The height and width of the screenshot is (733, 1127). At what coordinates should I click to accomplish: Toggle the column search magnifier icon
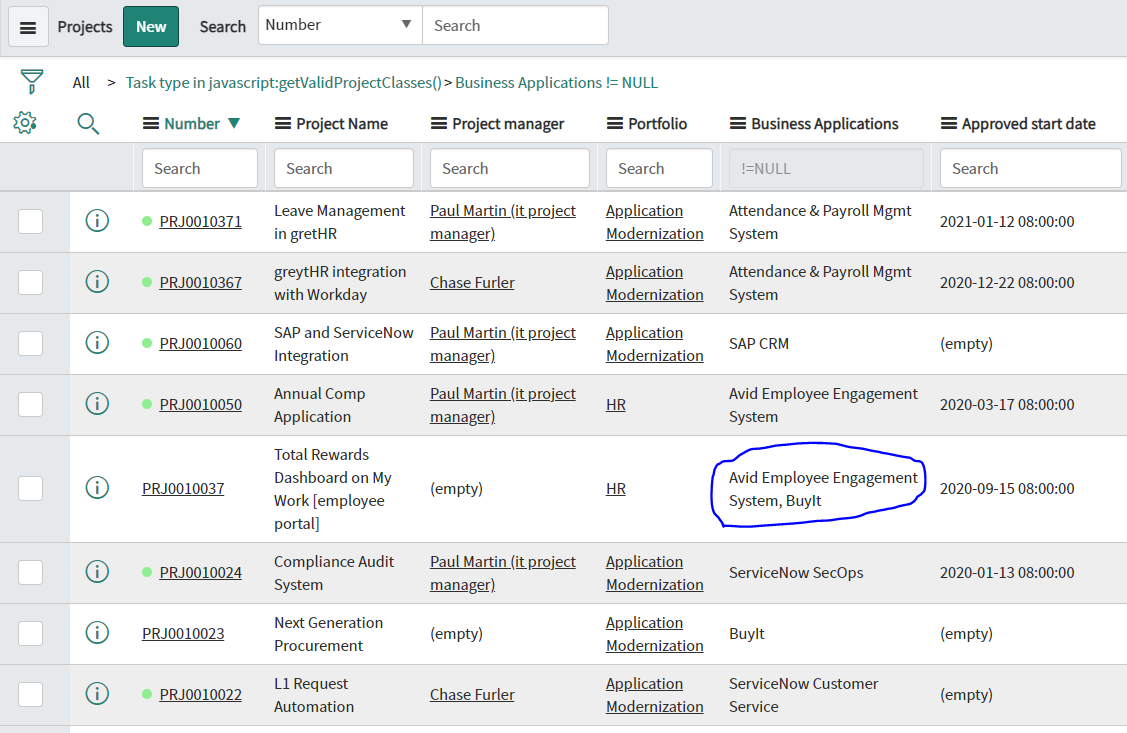88,124
